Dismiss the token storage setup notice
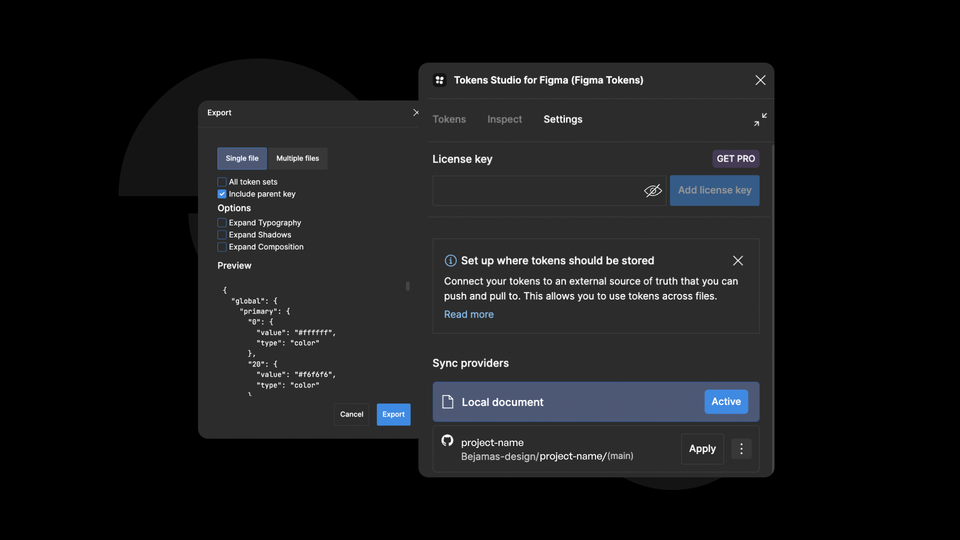This screenshot has height=540, width=960. [x=738, y=261]
